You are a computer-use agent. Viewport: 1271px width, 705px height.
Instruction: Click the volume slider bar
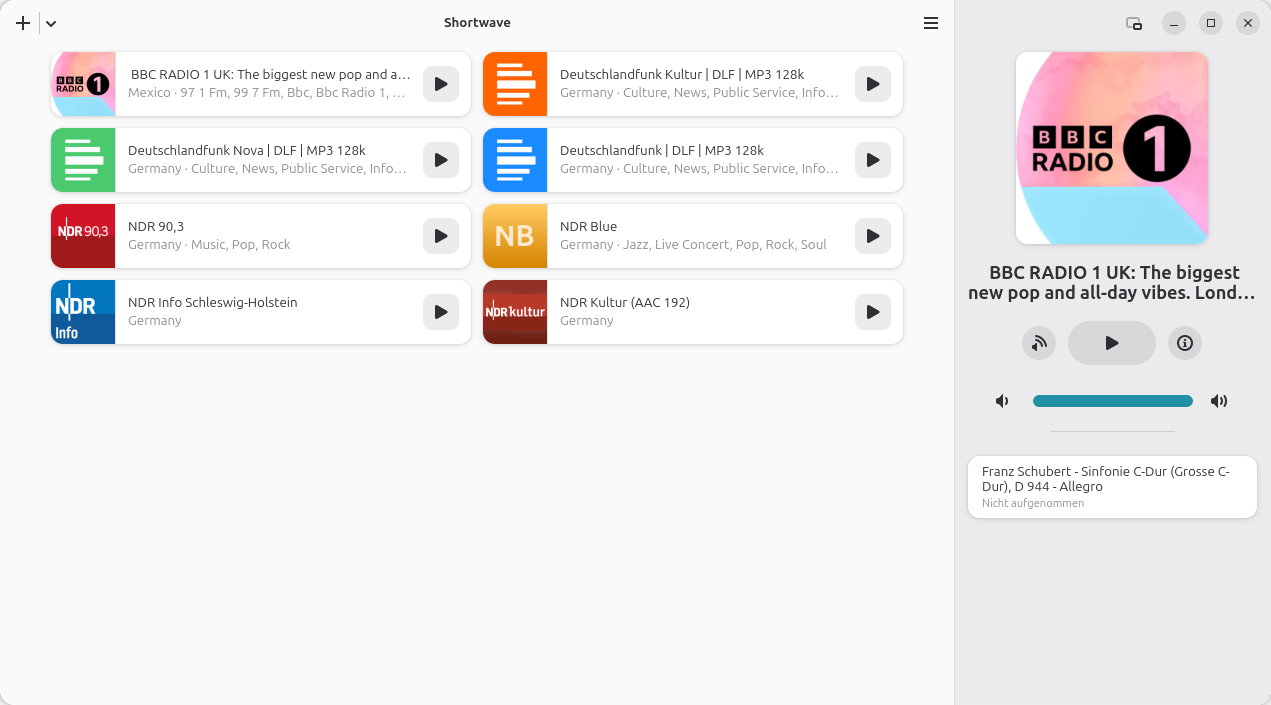[1113, 401]
